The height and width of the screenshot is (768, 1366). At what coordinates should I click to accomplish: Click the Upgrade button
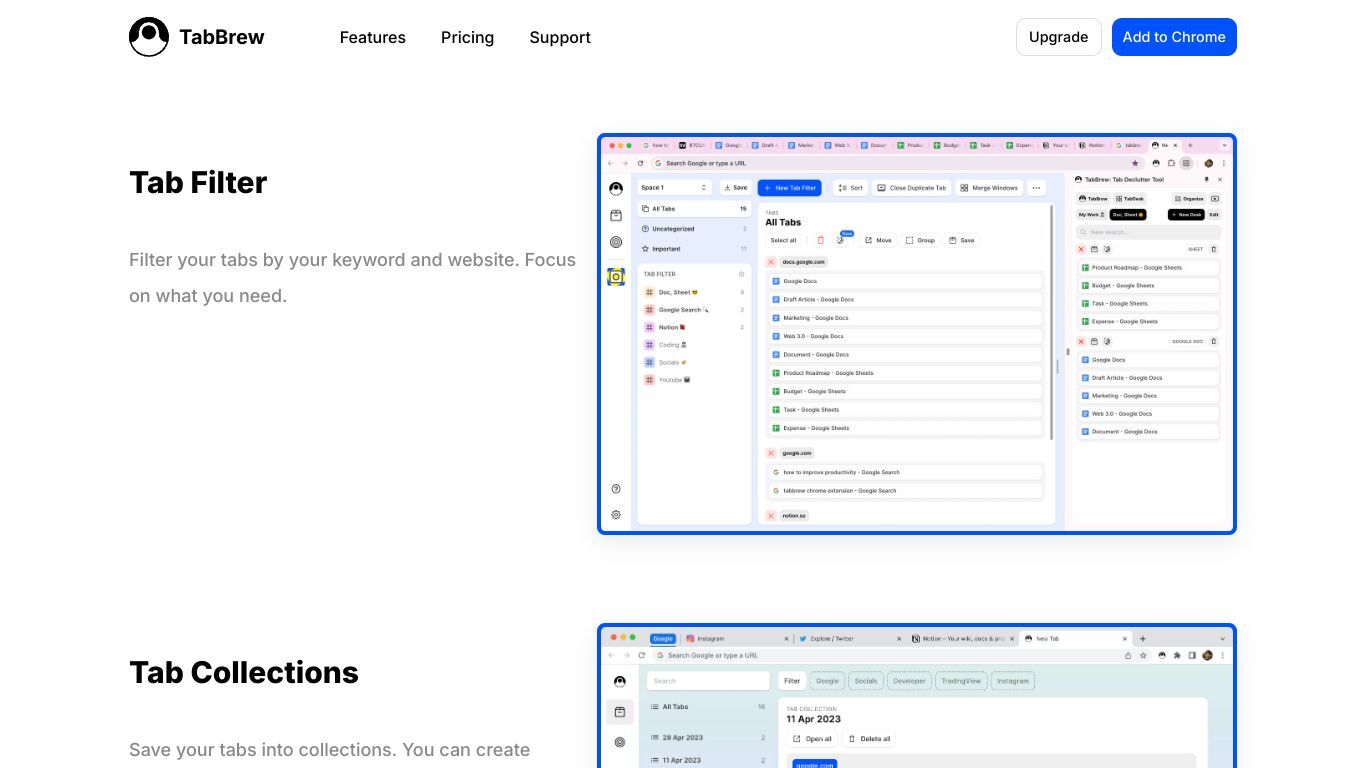point(1058,37)
